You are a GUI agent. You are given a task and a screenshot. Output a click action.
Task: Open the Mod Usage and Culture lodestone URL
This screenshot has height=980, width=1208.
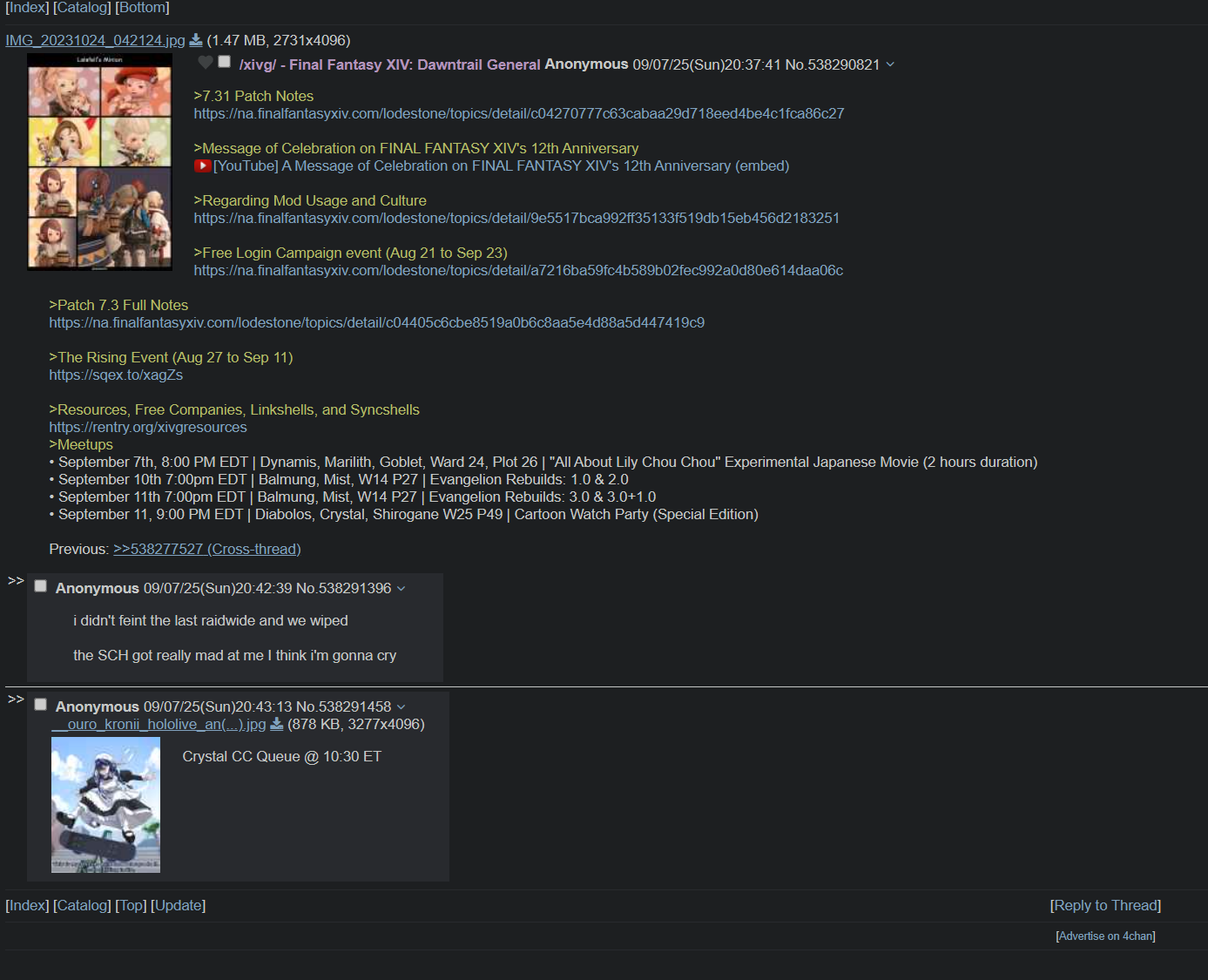[x=516, y=219]
